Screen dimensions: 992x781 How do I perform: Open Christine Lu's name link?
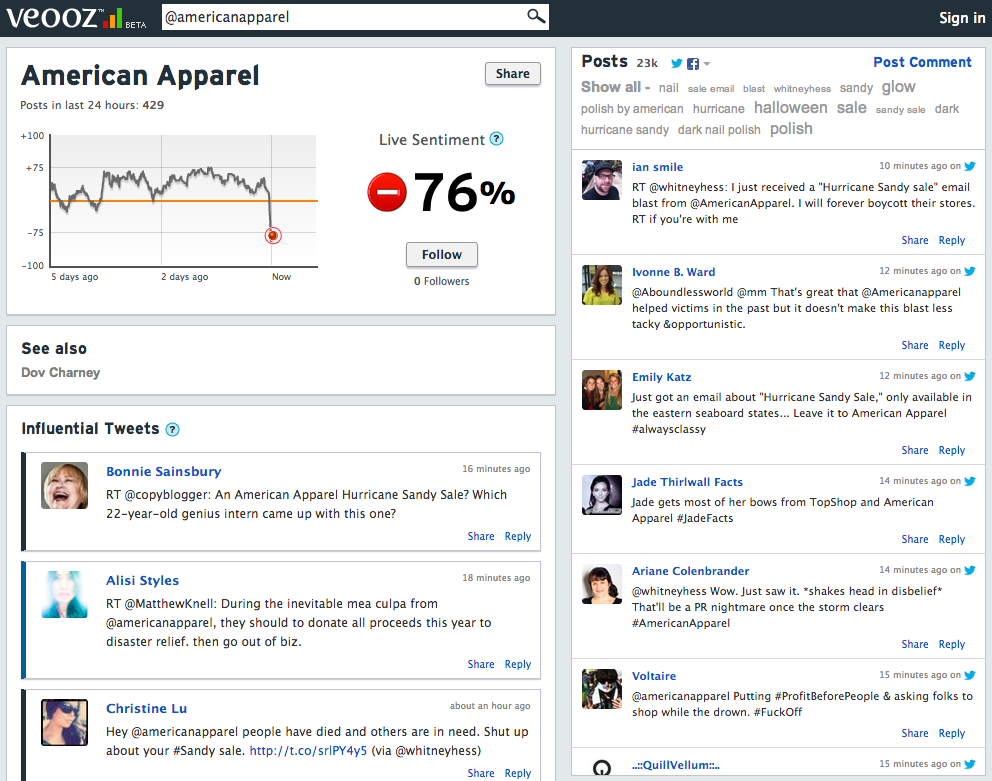click(x=146, y=708)
